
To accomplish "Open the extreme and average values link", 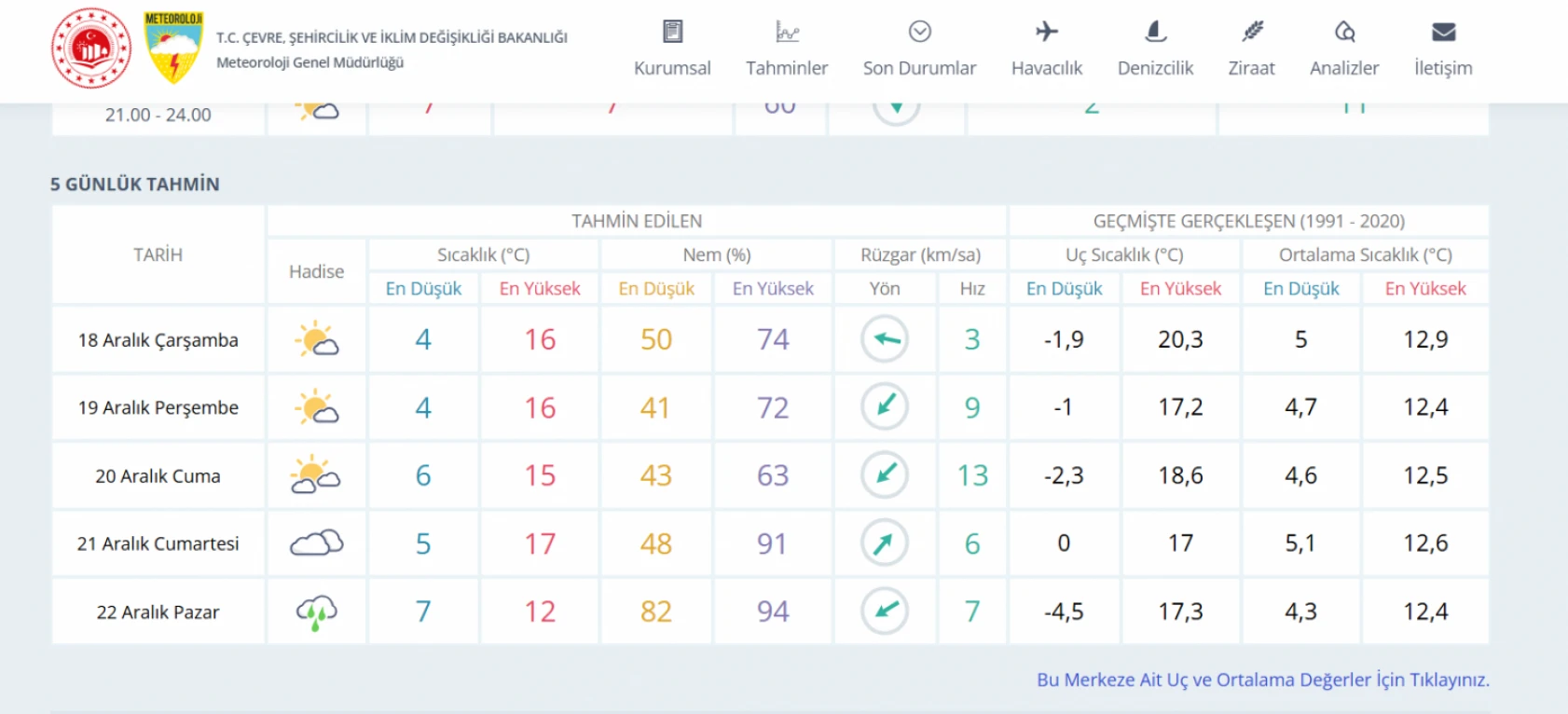I will (1262, 680).
